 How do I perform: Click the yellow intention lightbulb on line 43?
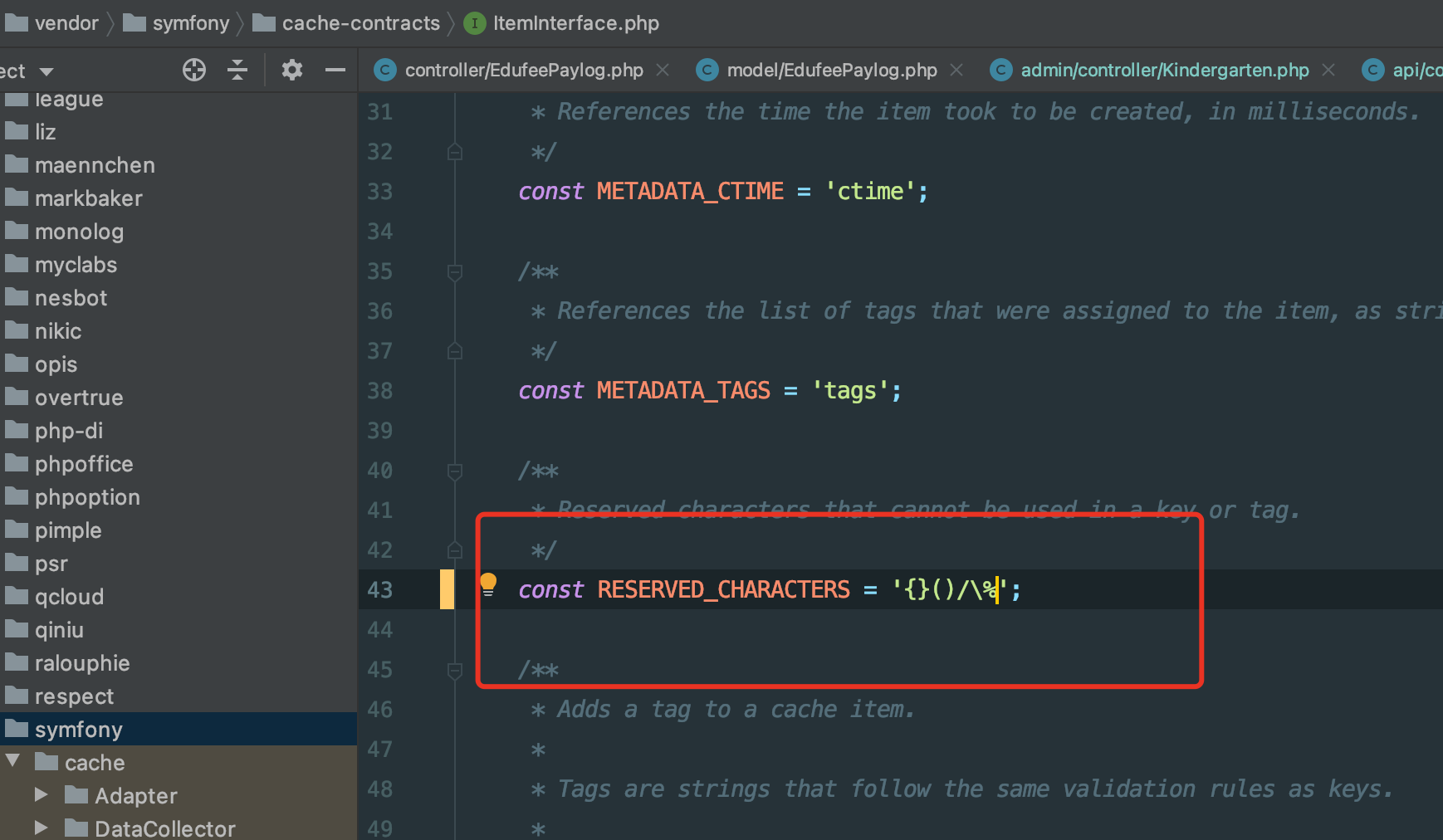pyautogui.click(x=488, y=584)
